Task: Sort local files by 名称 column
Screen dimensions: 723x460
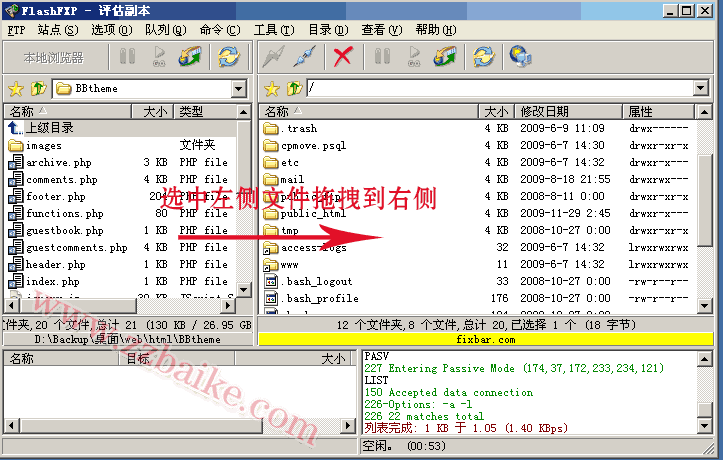Action: click(68, 111)
